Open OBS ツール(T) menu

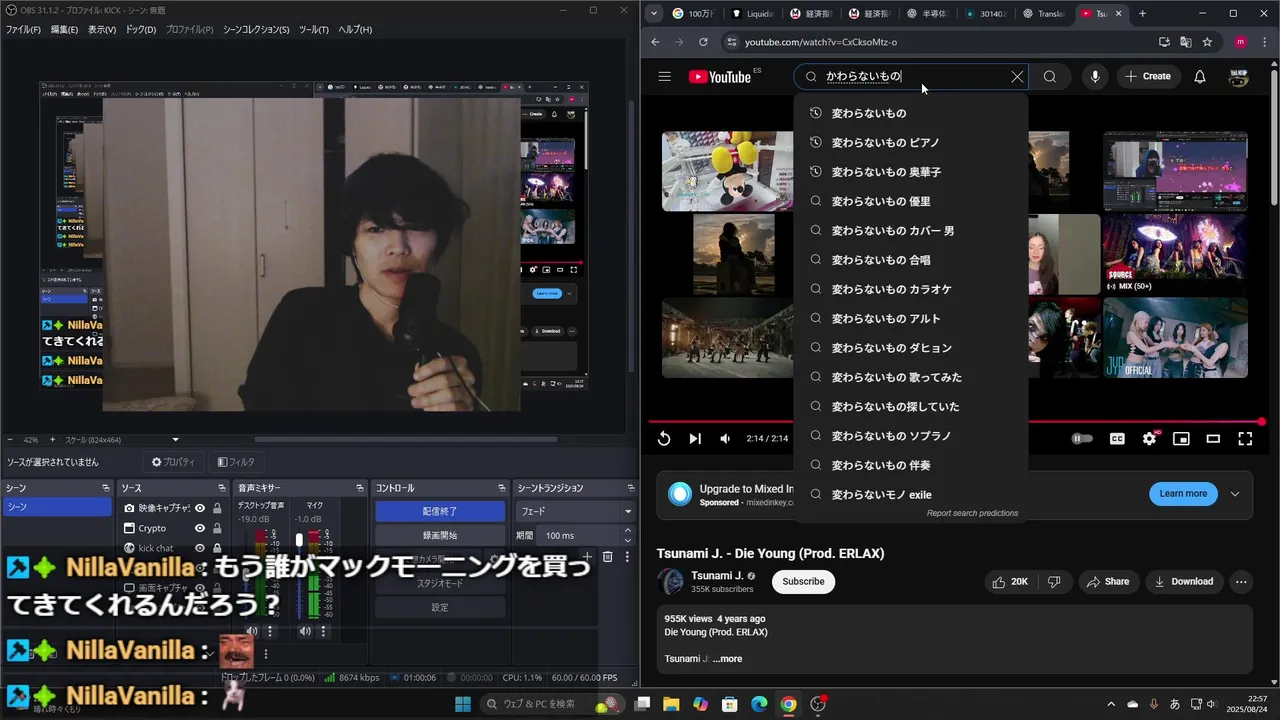pyautogui.click(x=313, y=29)
